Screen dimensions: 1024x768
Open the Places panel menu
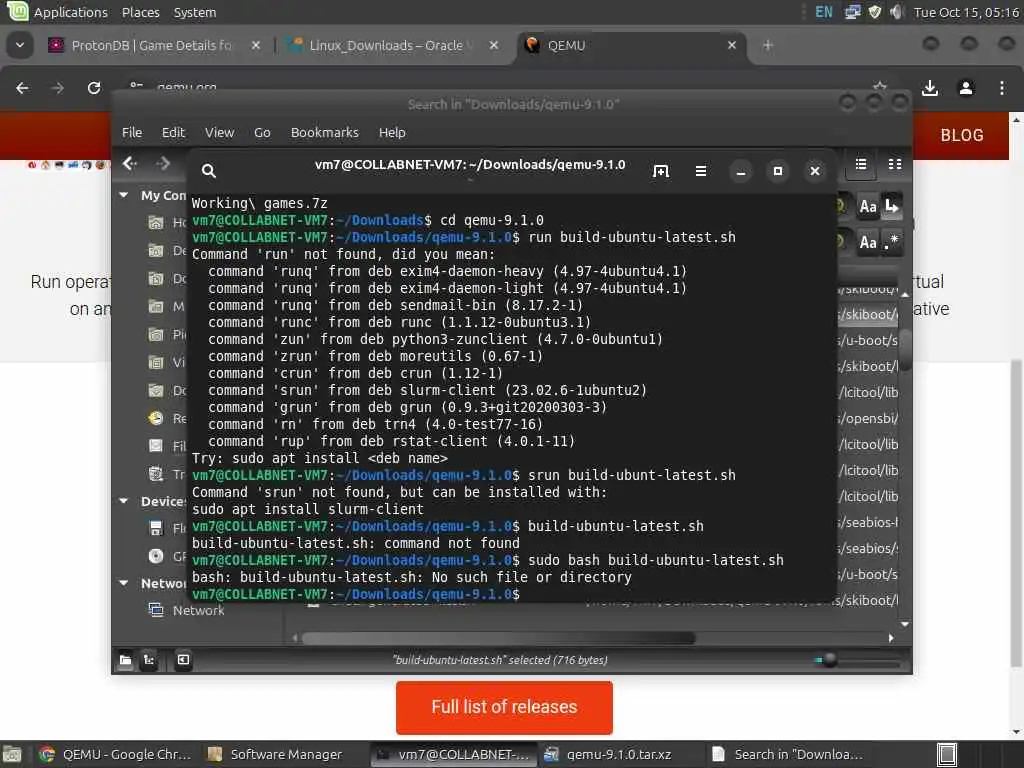coord(140,12)
